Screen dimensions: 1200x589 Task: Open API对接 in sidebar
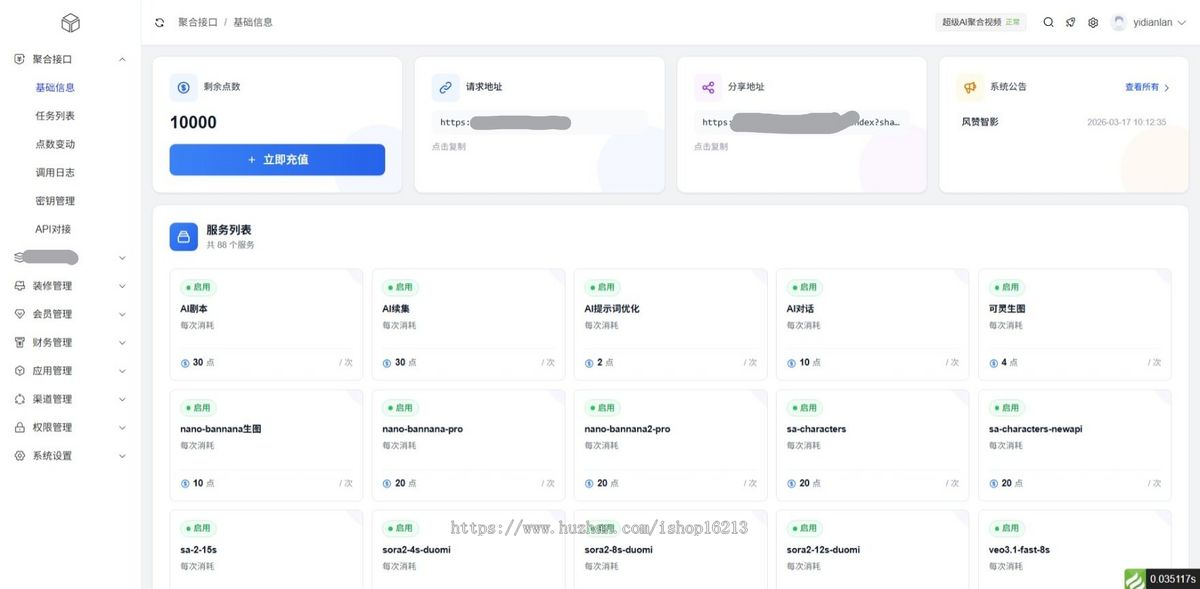53,229
